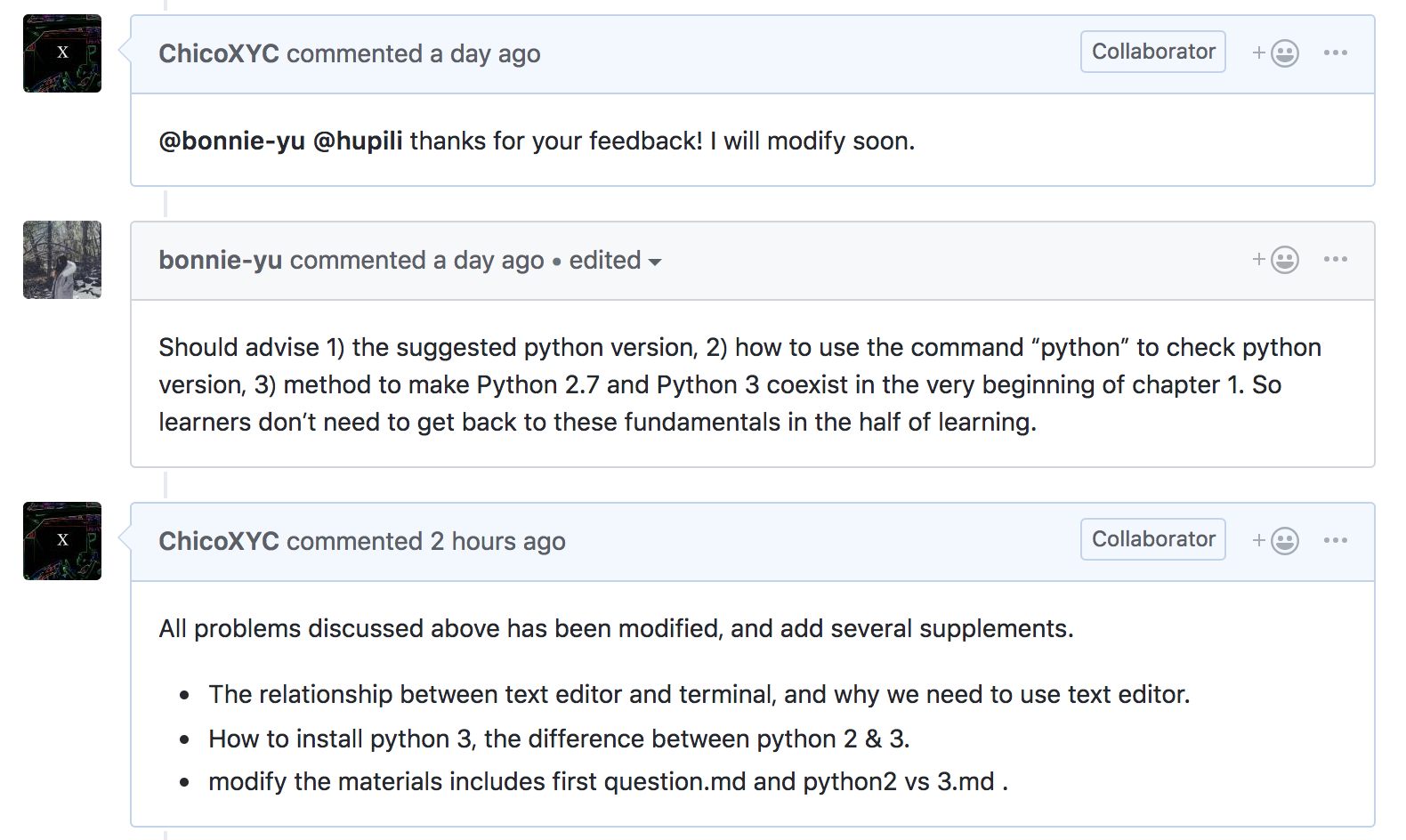The height and width of the screenshot is (840, 1406).
Task: Add reaction to ChicoXYC's first comment
Action: pos(1276,53)
